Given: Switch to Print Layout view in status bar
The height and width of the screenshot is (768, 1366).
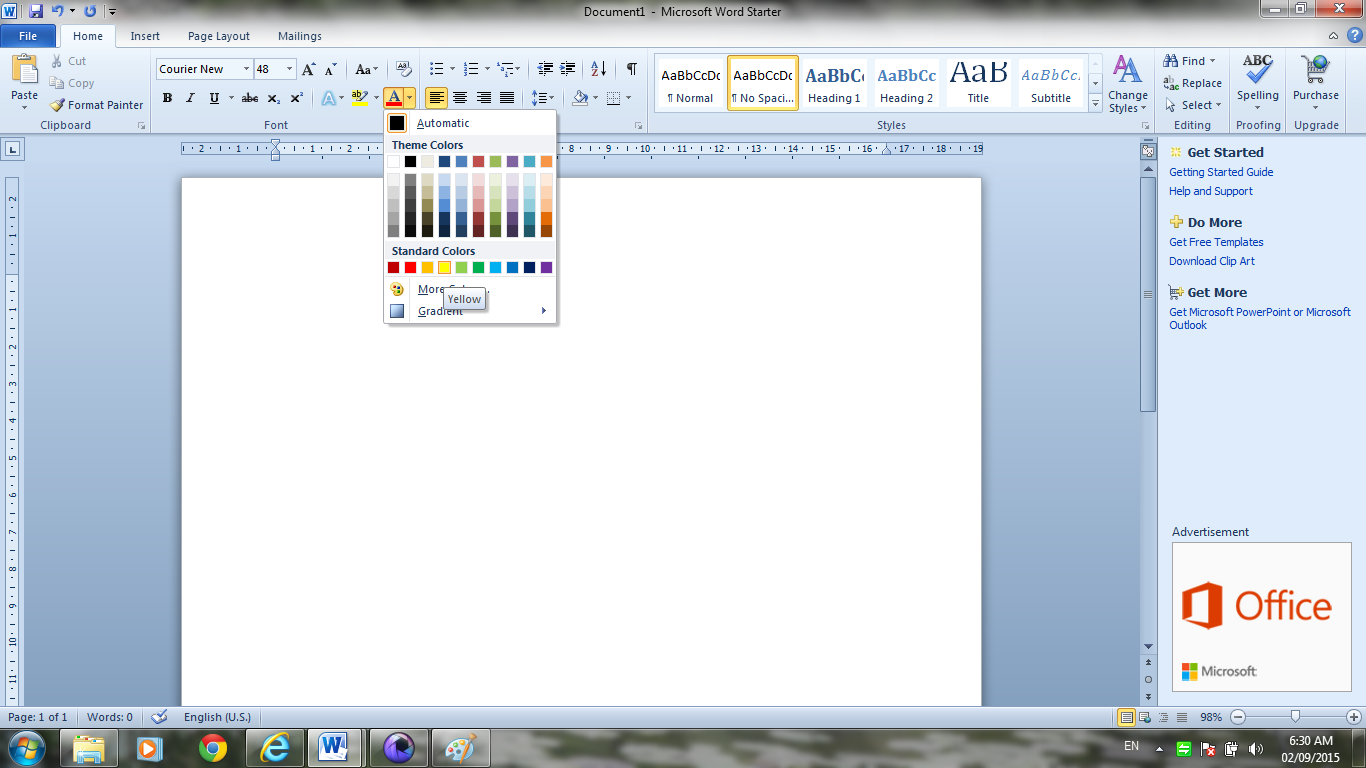Looking at the screenshot, I should [1127, 717].
